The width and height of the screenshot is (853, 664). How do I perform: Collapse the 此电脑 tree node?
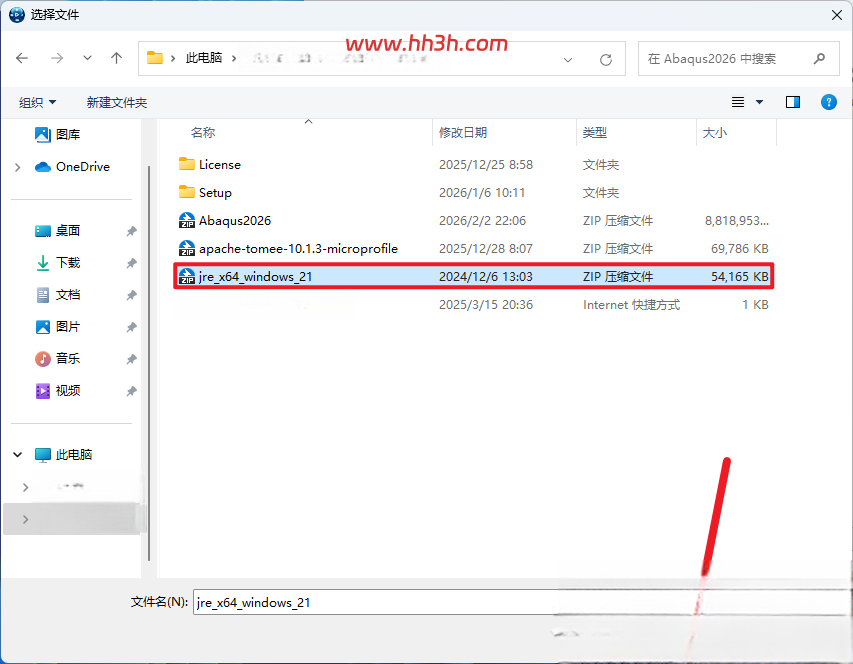click(17, 454)
